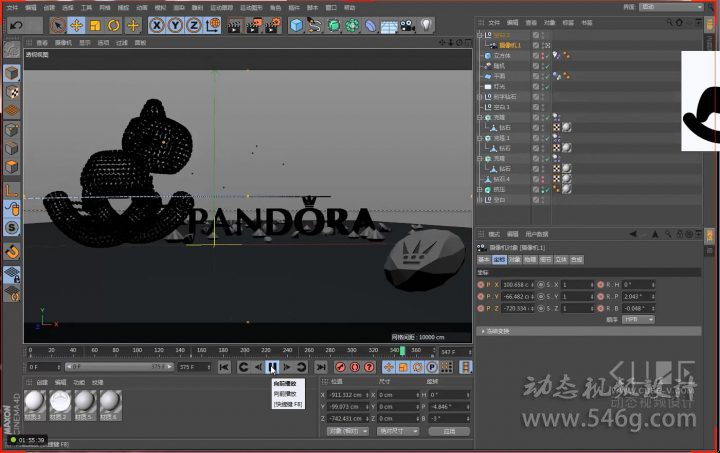Collapse the first Cloner tree node

point(480,117)
